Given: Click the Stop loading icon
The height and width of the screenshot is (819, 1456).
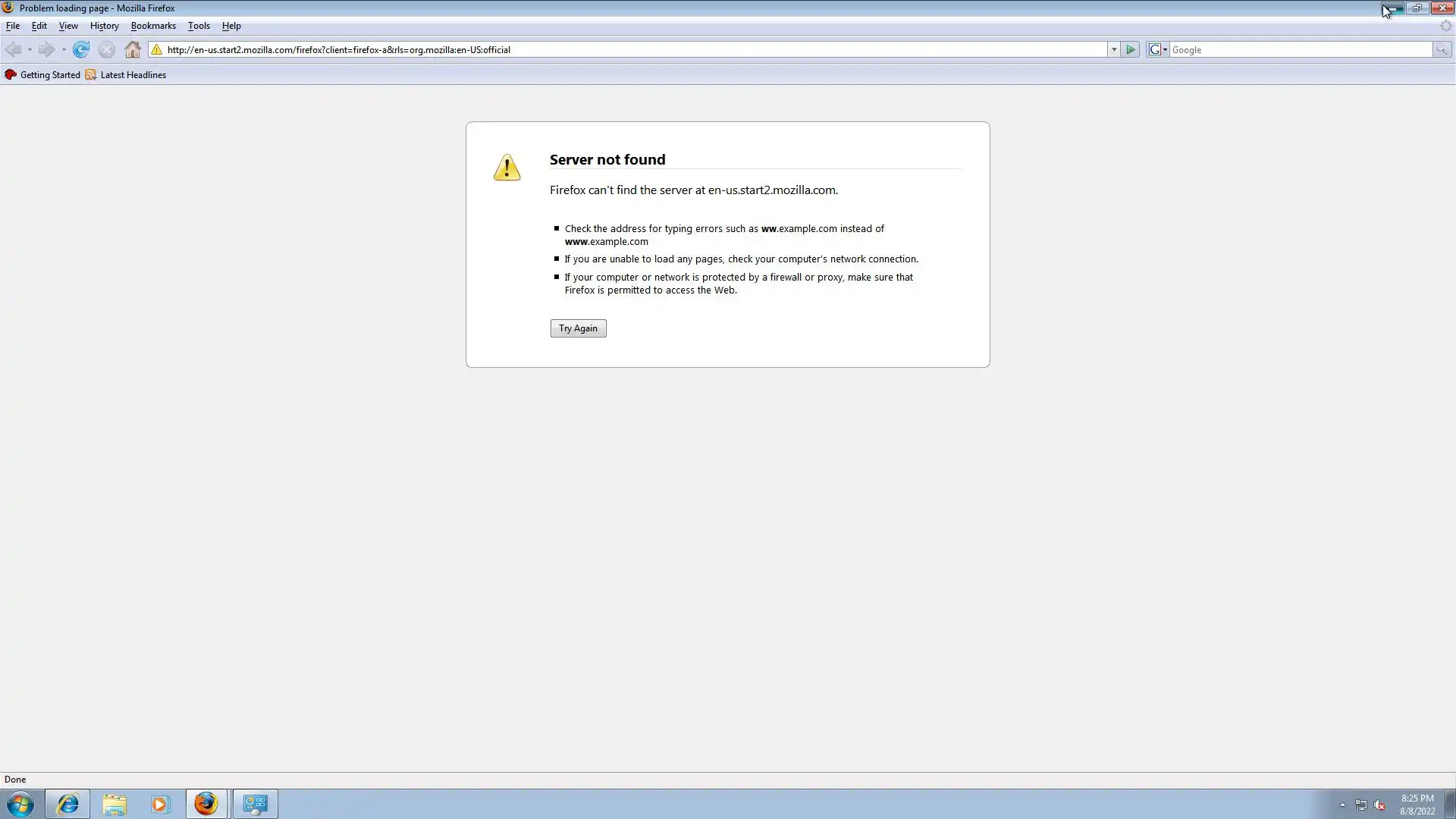Looking at the screenshot, I should pyautogui.click(x=107, y=50).
